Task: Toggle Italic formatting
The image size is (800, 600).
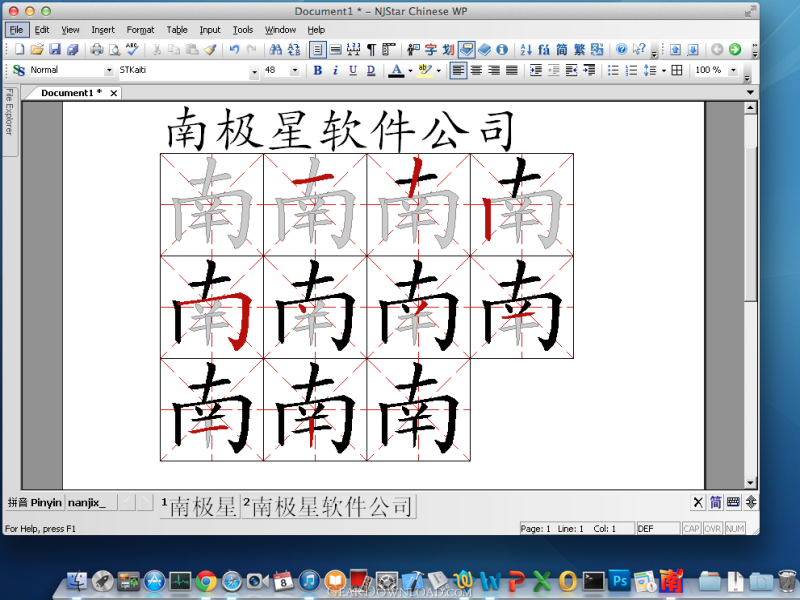Action: pos(335,70)
